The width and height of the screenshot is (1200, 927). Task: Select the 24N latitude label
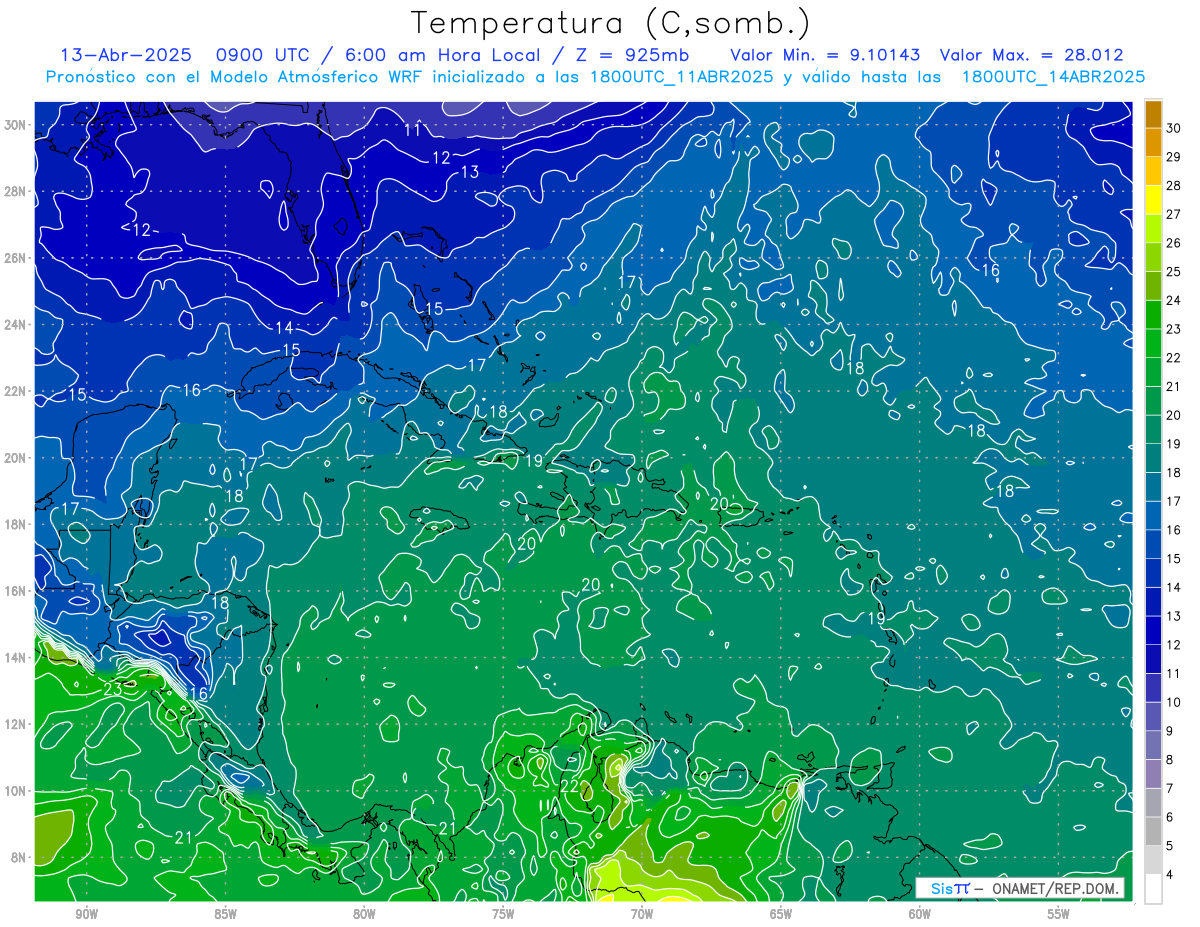tap(16, 325)
